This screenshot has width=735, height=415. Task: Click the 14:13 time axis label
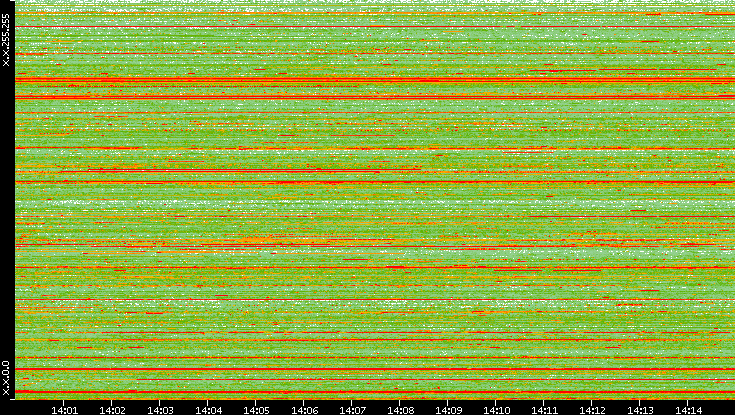(640, 410)
